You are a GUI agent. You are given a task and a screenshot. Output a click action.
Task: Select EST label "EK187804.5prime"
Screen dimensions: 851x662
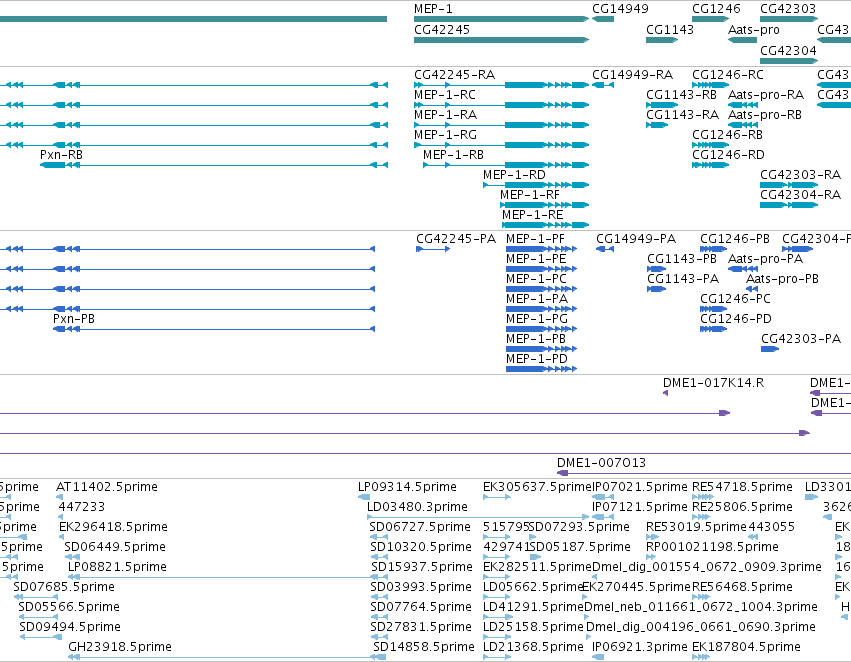click(x=746, y=647)
